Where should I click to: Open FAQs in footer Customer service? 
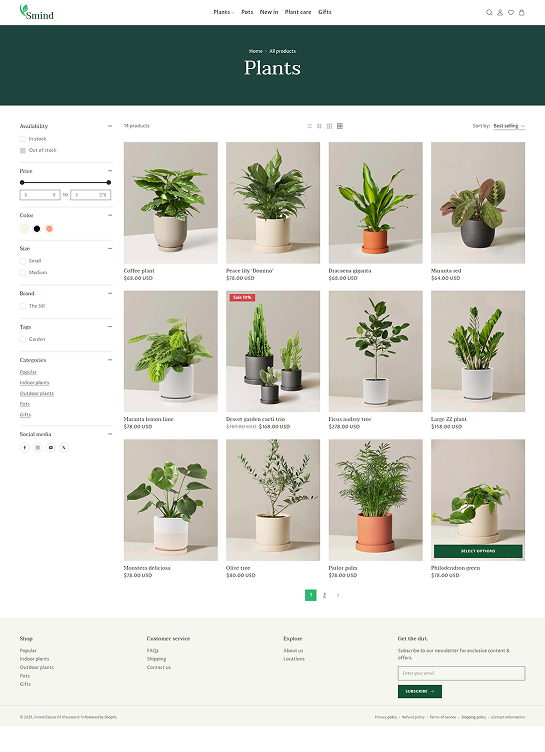point(153,651)
